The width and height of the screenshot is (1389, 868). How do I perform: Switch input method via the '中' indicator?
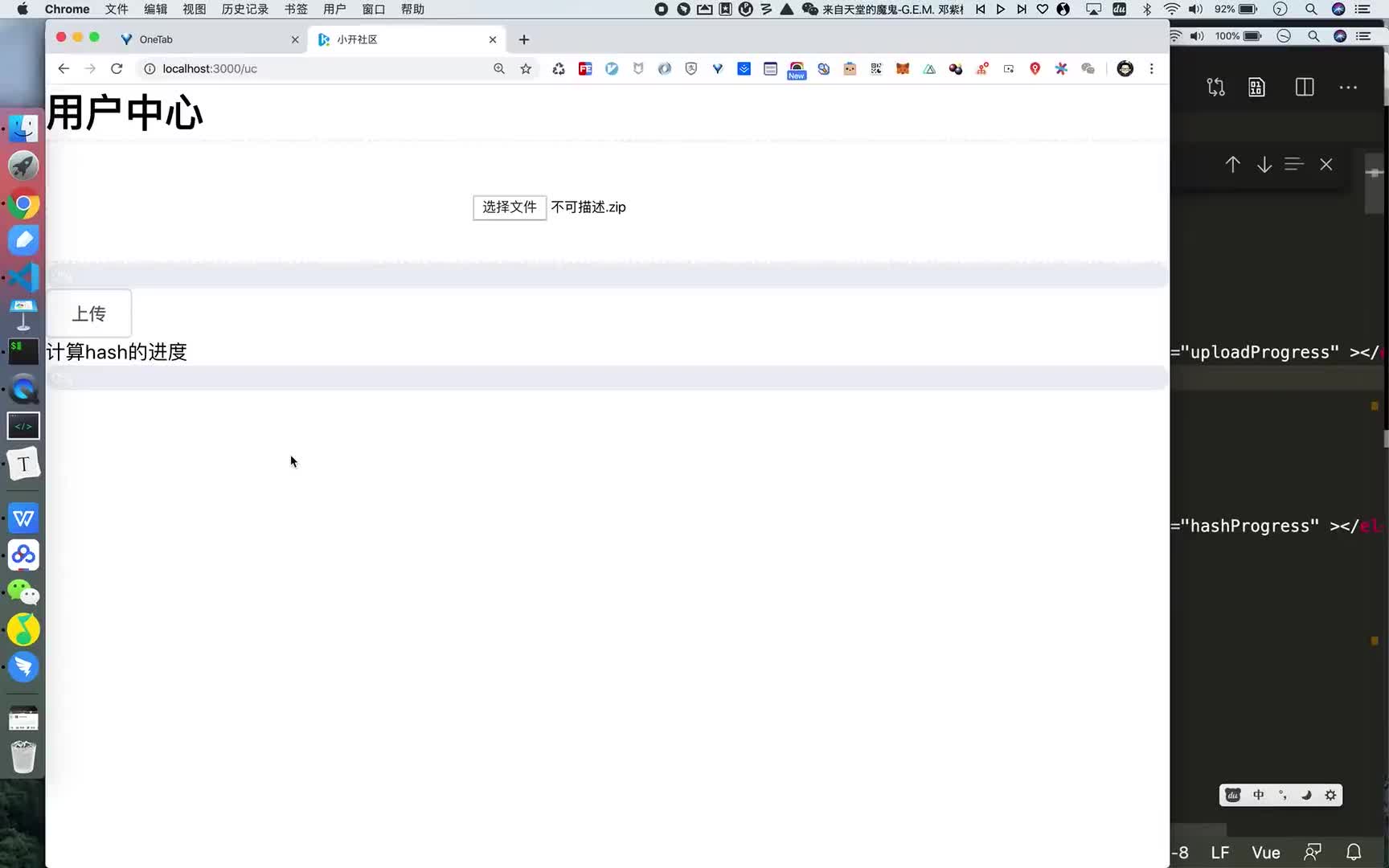tap(1259, 795)
